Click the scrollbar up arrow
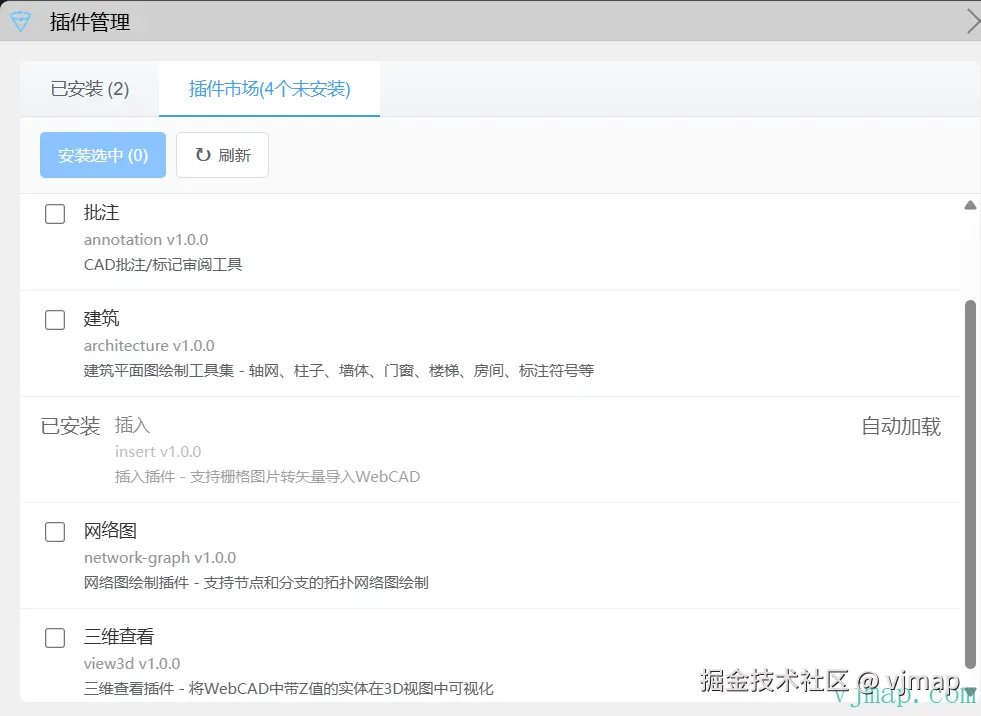This screenshot has height=716, width=981. click(969, 206)
